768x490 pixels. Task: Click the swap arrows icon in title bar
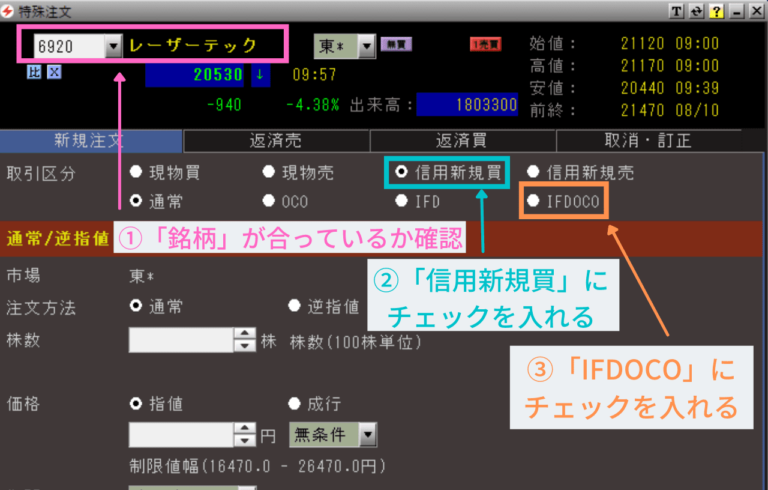(696, 11)
